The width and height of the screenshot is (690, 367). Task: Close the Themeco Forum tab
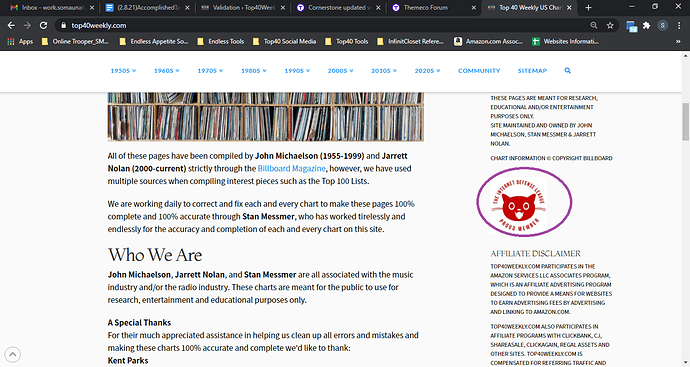point(473,7)
